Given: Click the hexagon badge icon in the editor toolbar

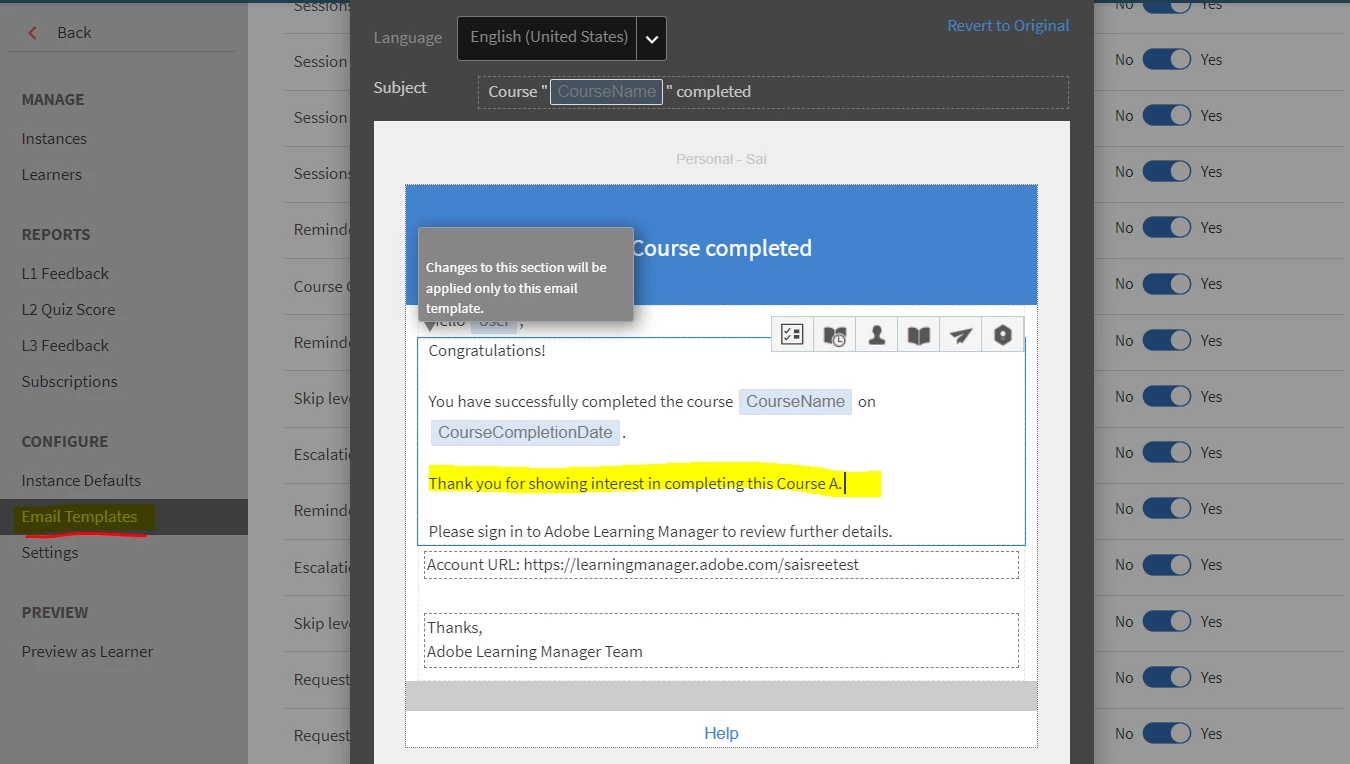Looking at the screenshot, I should coord(1003,335).
